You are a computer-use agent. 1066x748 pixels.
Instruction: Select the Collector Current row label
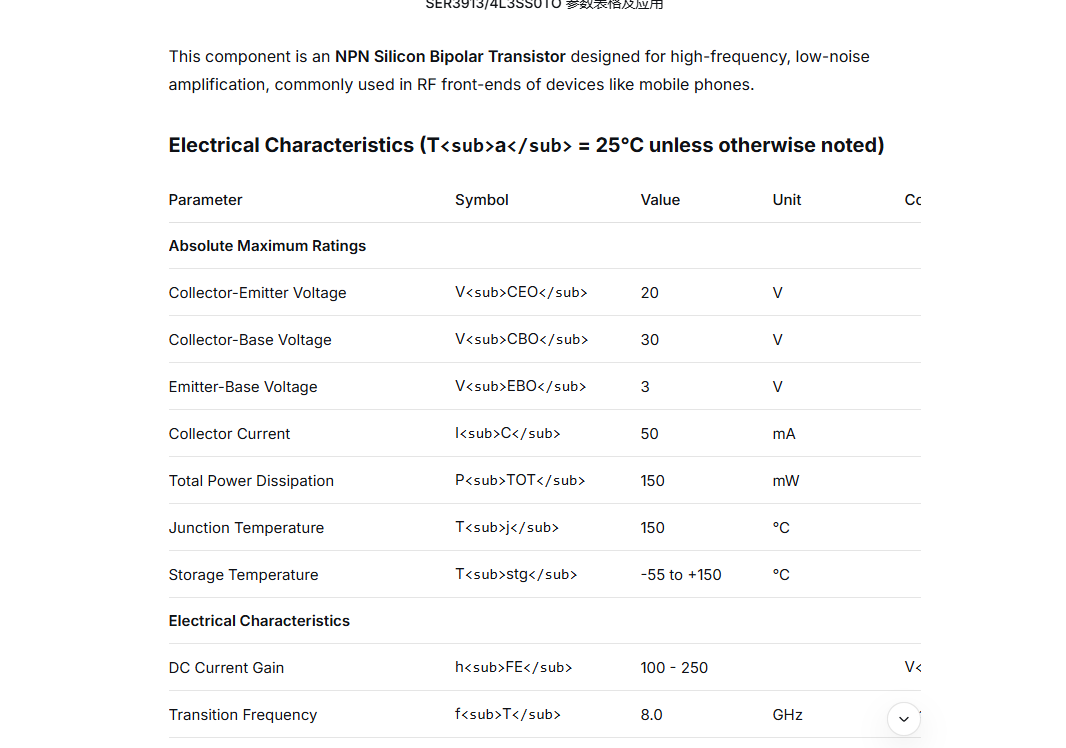tap(229, 434)
